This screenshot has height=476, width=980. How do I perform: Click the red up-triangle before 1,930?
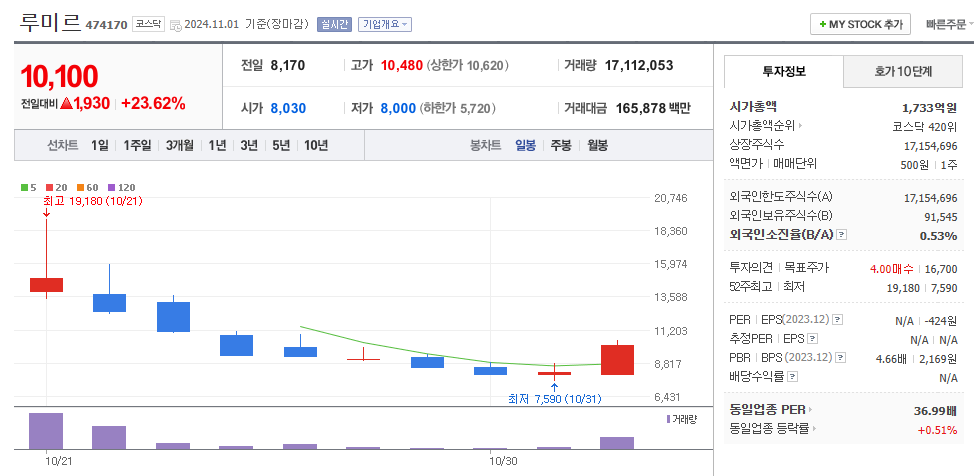coord(66,104)
